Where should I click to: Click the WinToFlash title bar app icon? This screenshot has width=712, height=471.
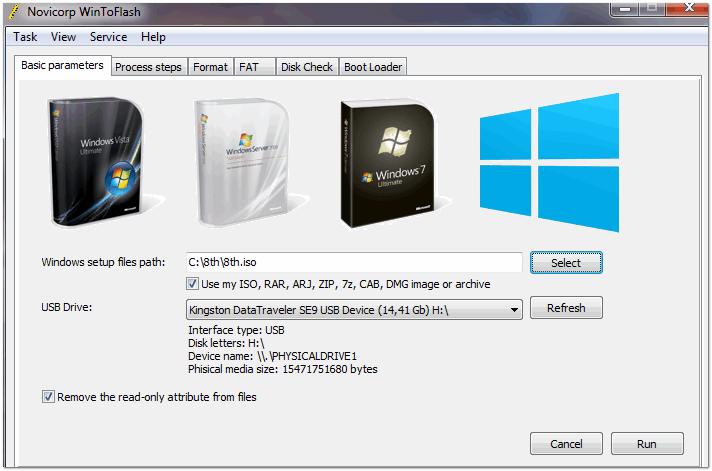pyautogui.click(x=15, y=12)
